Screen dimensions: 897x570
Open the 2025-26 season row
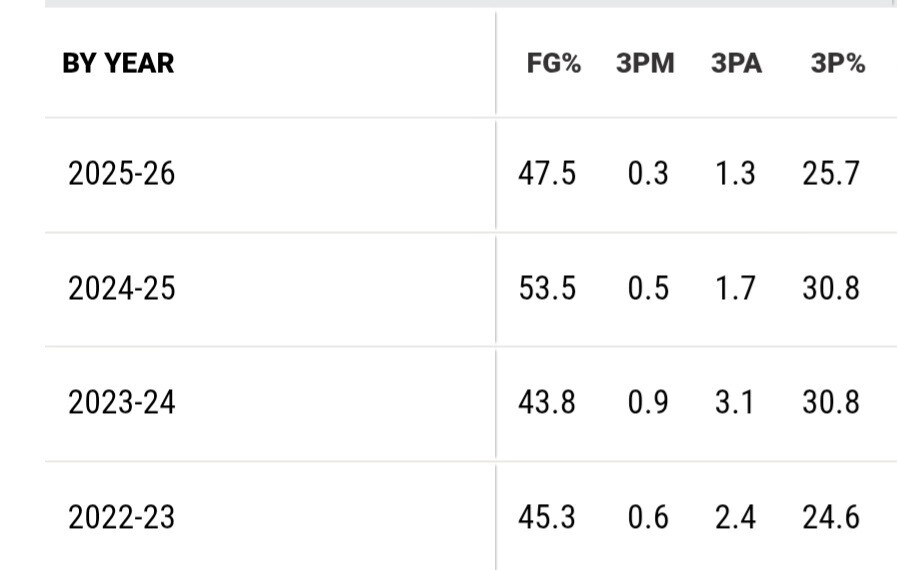pos(121,174)
